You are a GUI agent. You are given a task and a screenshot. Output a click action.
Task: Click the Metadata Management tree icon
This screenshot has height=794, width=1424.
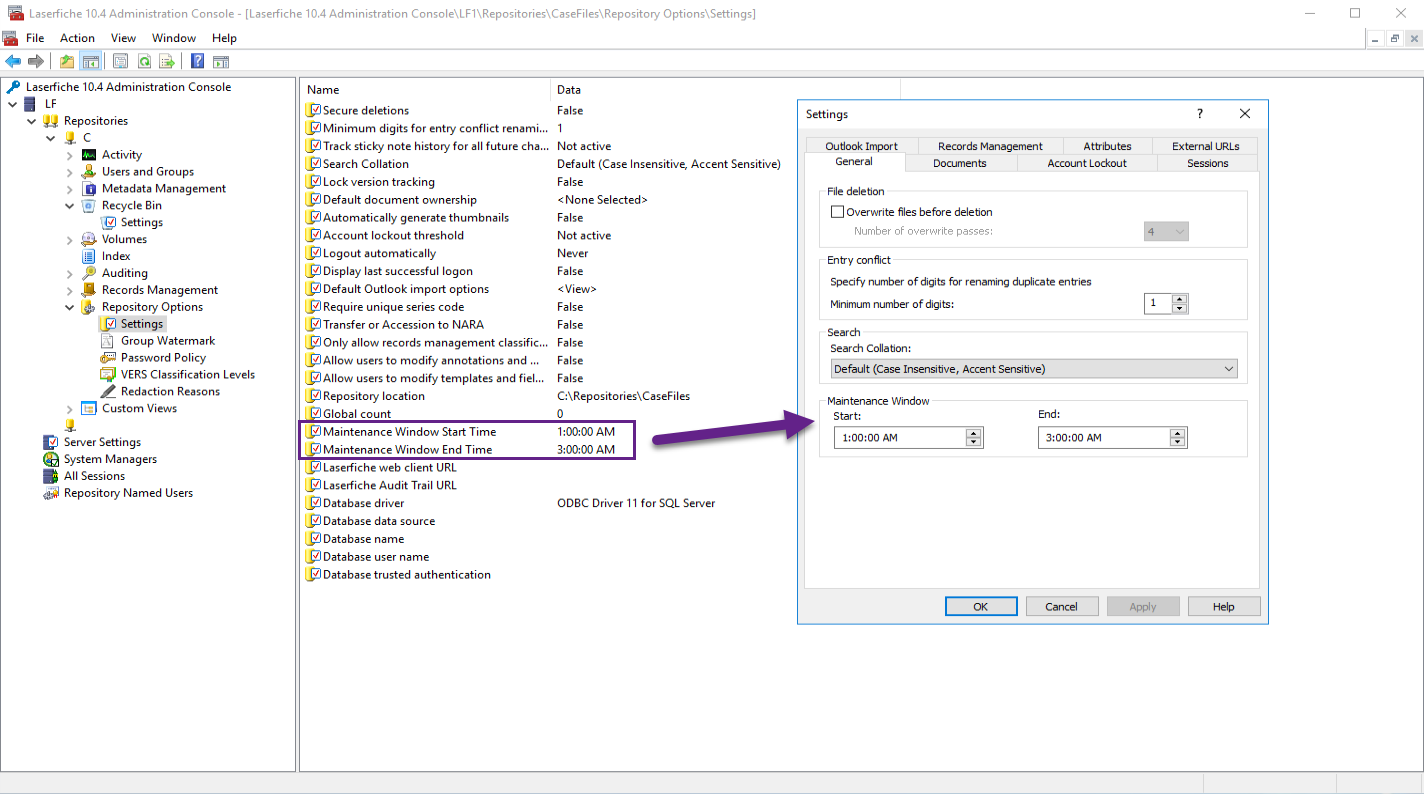pyautogui.click(x=89, y=189)
